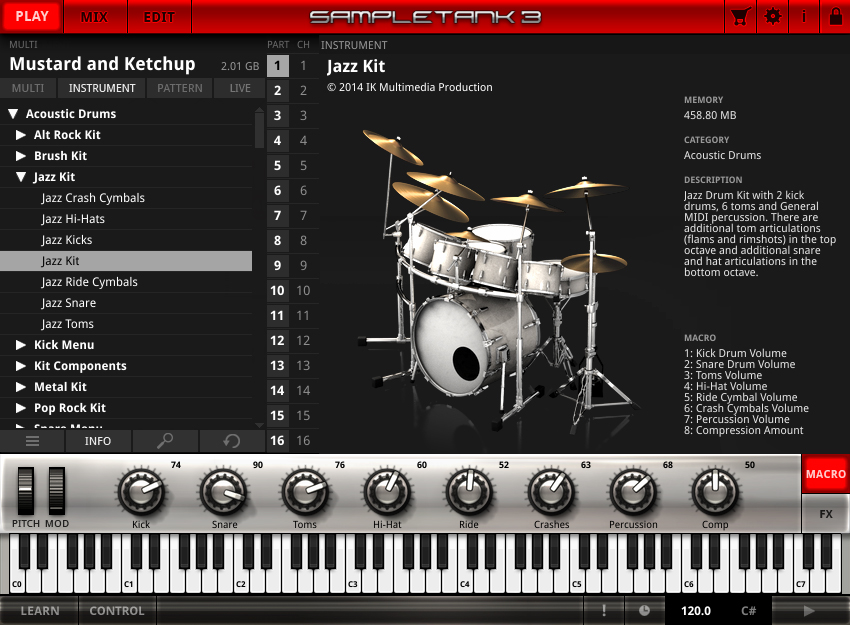Screen dimensions: 850x625
Task: Select part 1
Action: (x=277, y=66)
